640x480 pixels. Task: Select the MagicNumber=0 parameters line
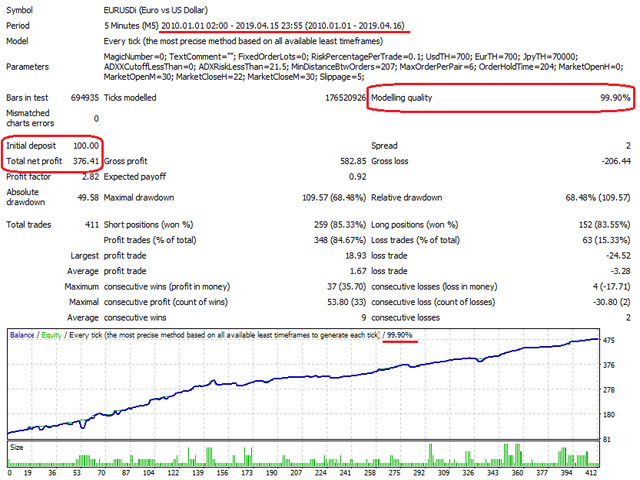point(341,57)
